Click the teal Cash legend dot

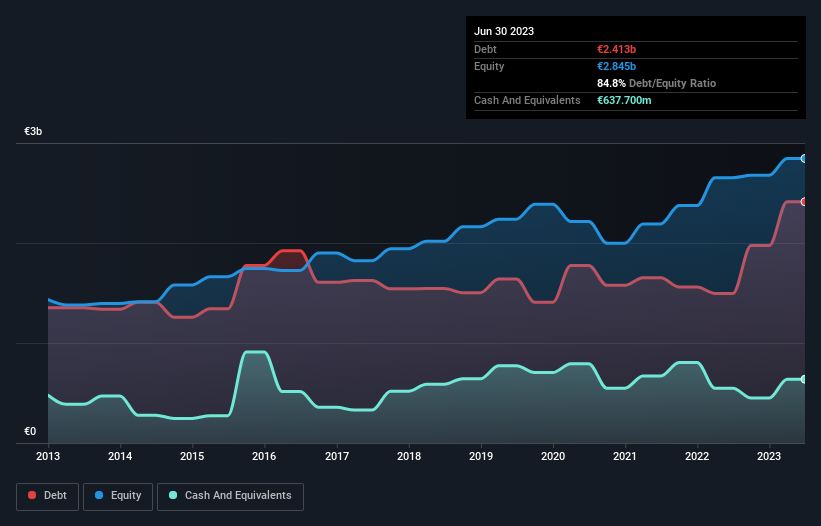(x=173, y=495)
